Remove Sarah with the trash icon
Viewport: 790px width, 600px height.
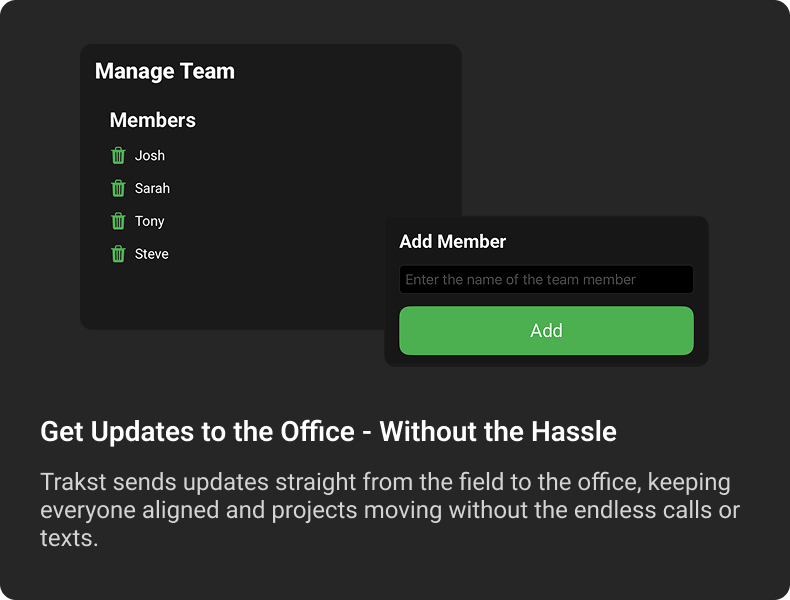tap(118, 188)
